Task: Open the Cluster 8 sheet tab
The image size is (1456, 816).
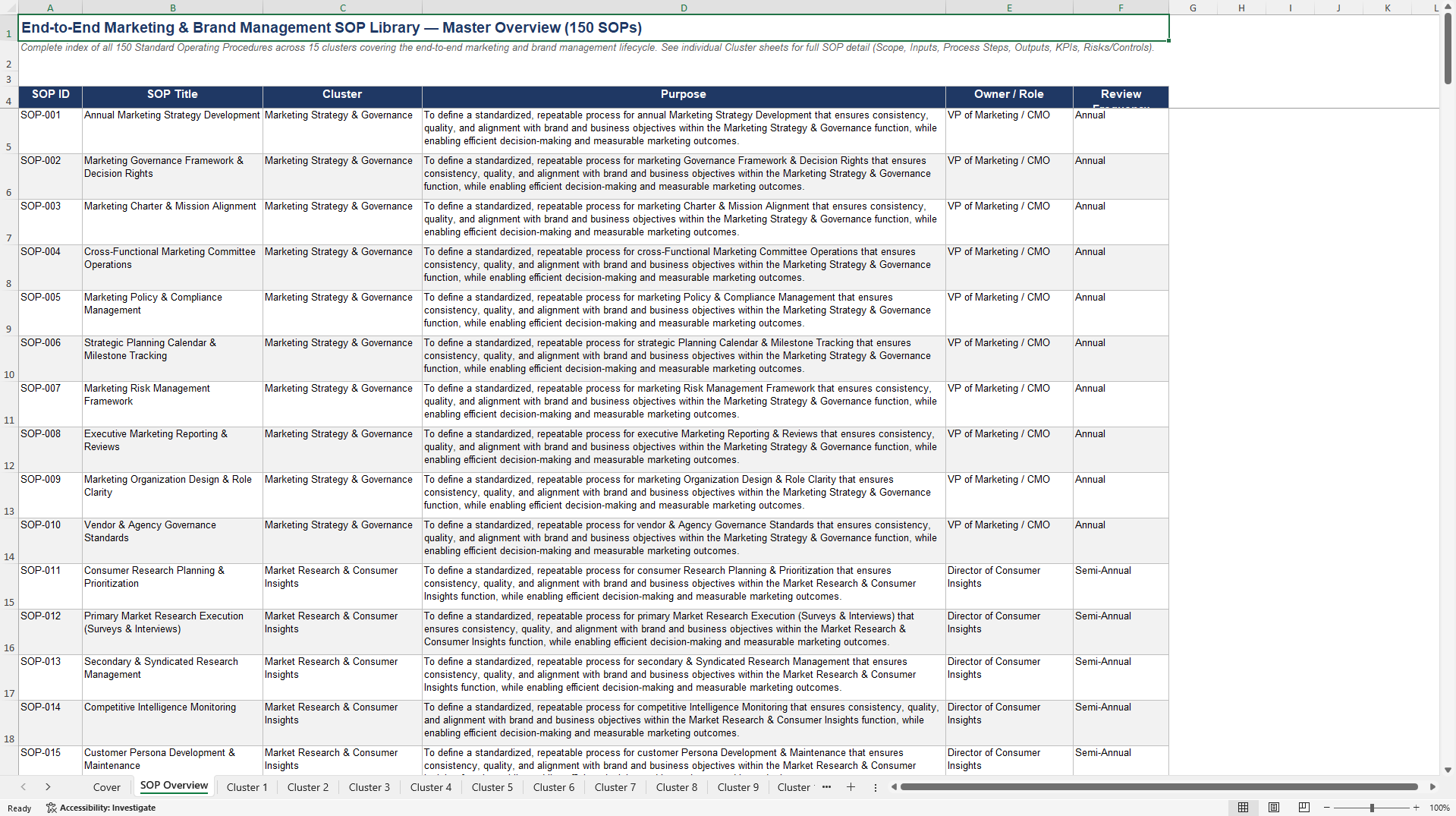Action: (x=677, y=787)
